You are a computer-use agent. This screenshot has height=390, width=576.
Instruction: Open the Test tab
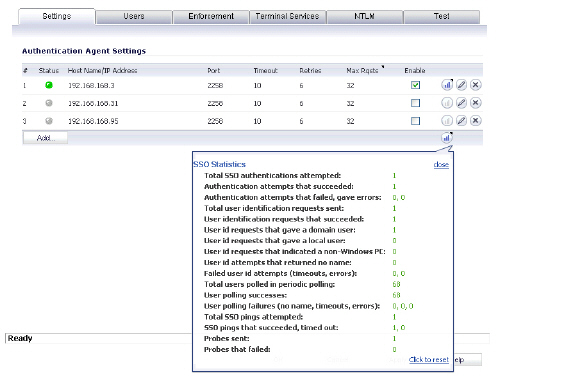pos(442,17)
